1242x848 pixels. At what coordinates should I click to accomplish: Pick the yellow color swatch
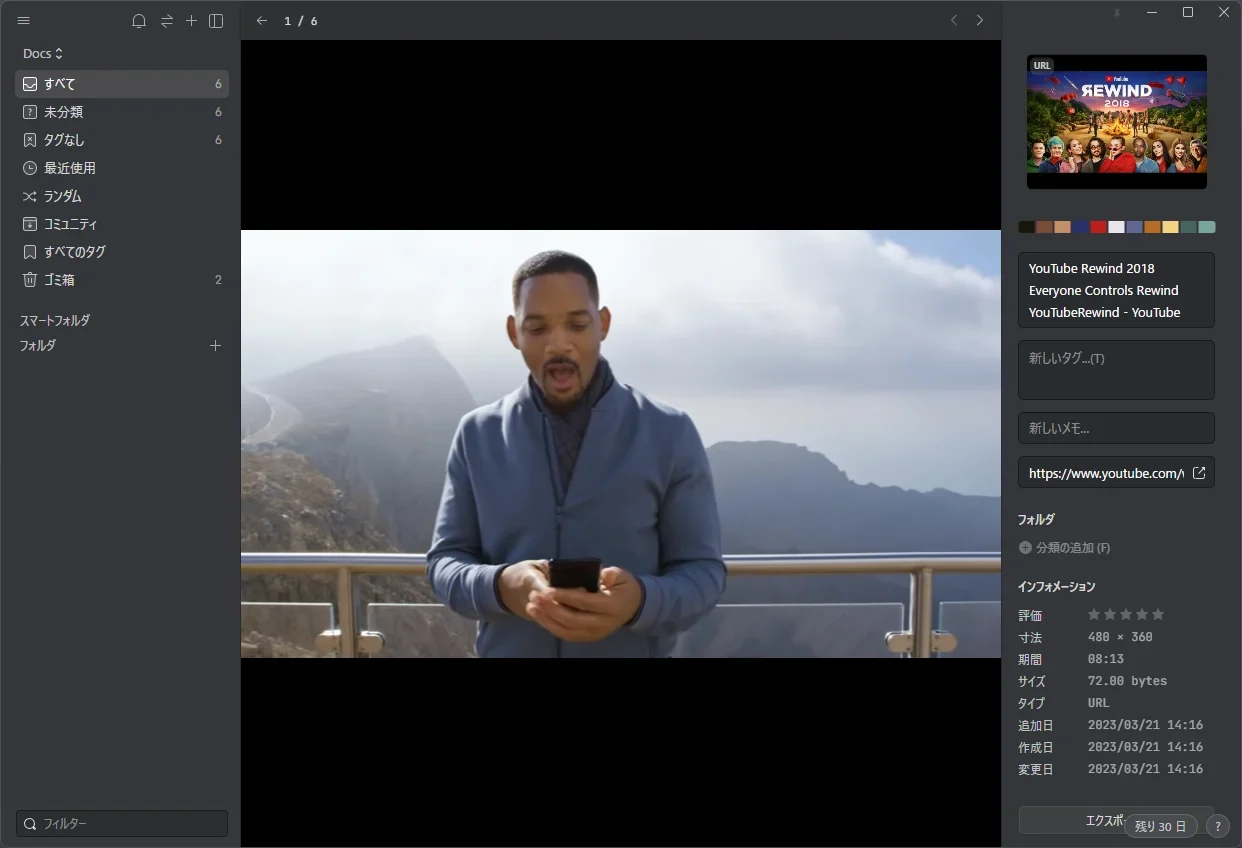[1171, 227]
